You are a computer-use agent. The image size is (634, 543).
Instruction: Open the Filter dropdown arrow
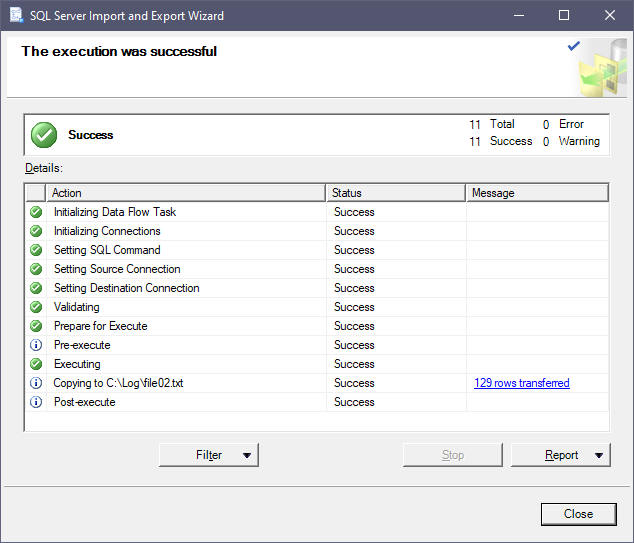247,455
